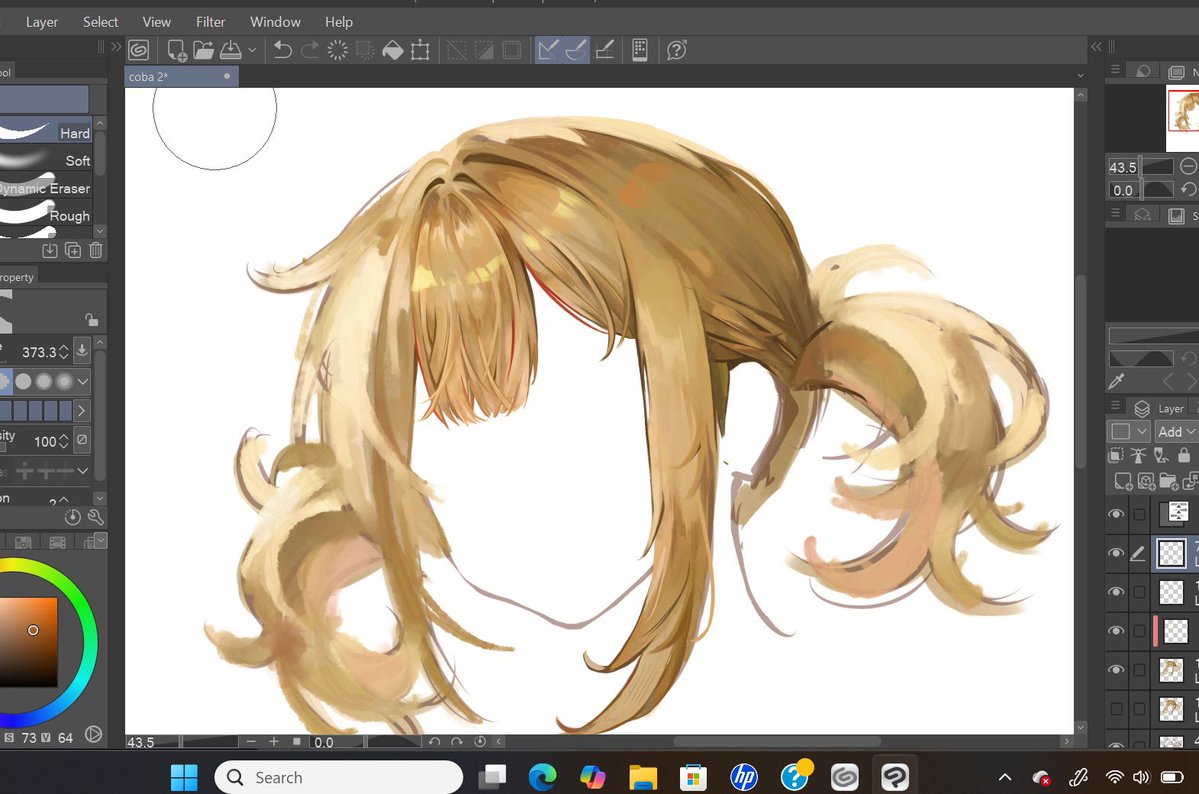Toggle Snap to Grid
Viewport: 1199px width, 794px height.
point(605,50)
